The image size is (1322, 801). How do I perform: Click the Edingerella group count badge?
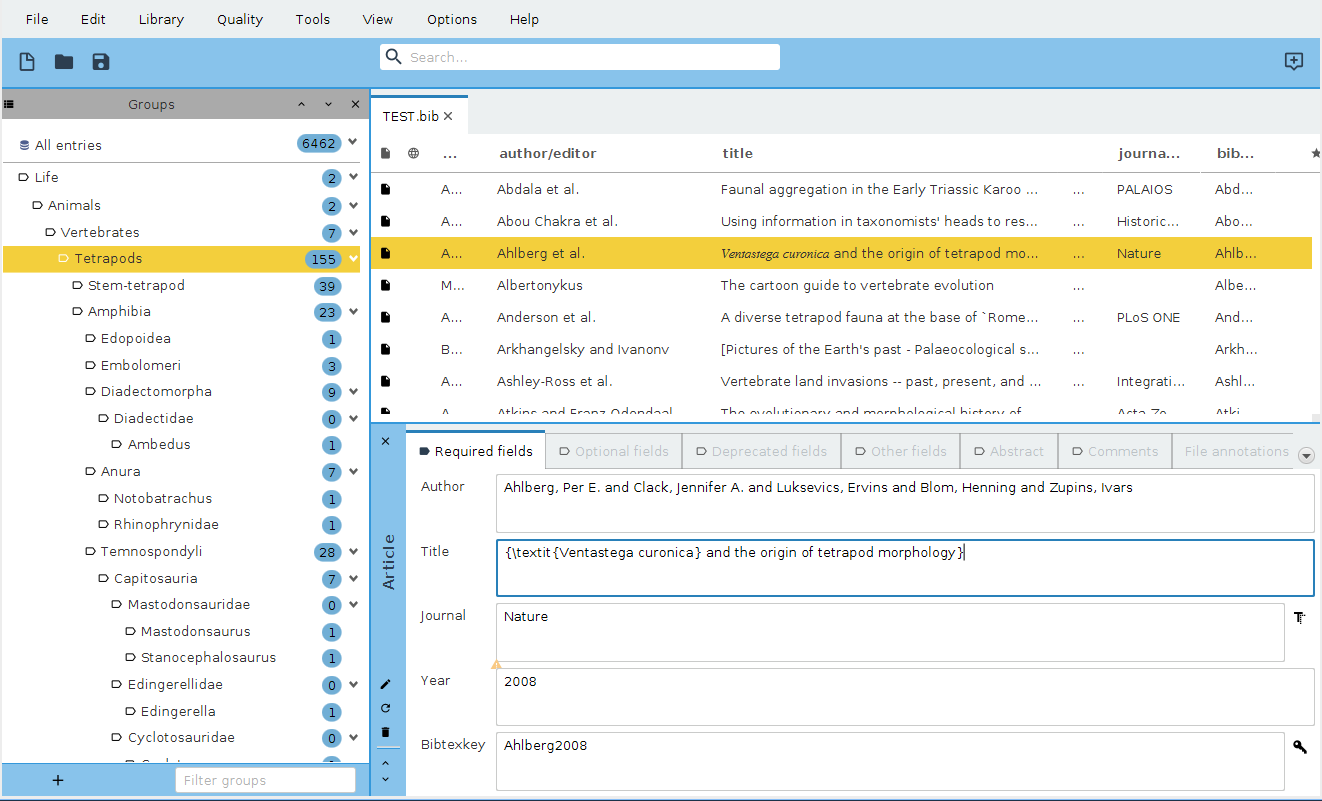[x=331, y=712]
